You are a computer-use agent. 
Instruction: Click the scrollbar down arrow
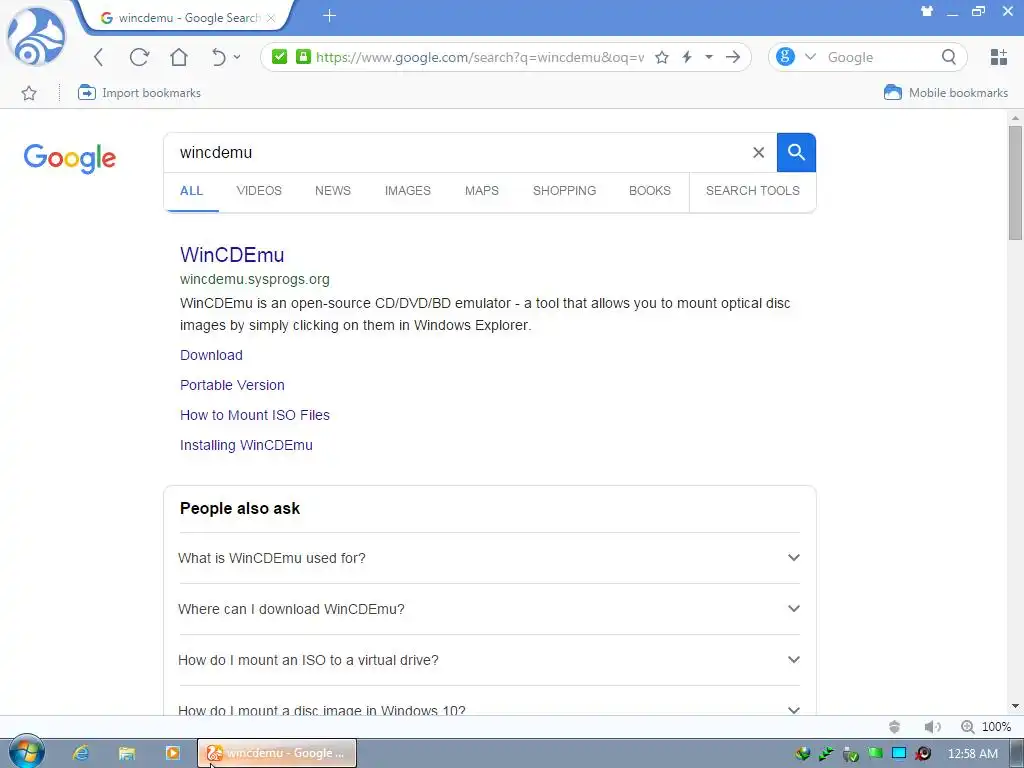click(x=1015, y=706)
